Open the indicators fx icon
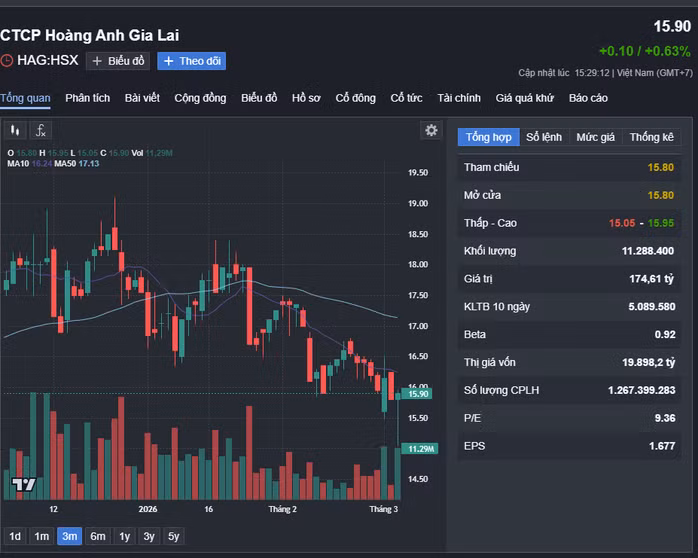Viewport: 698px width, 558px height. 41,130
